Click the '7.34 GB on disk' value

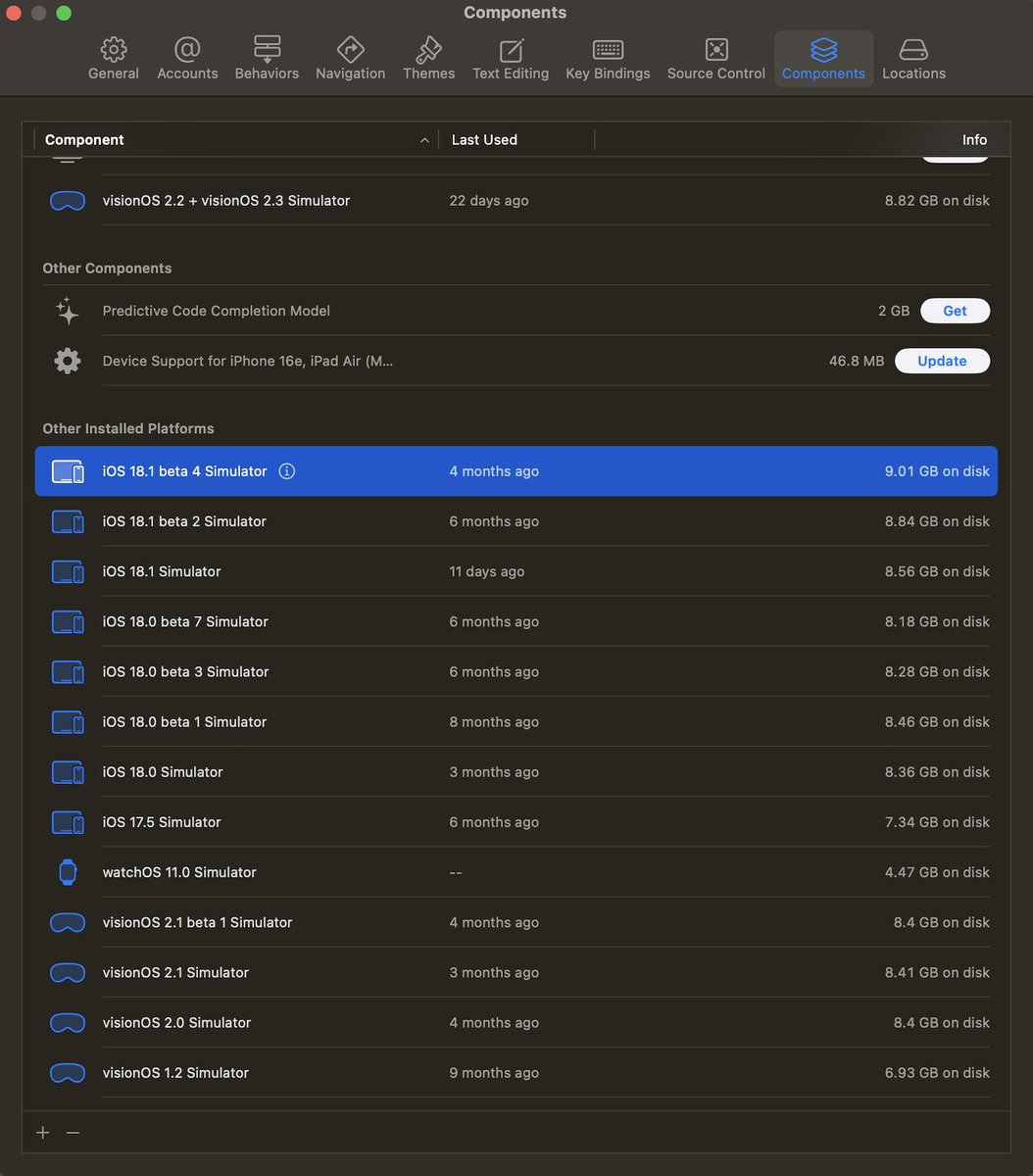(937, 822)
